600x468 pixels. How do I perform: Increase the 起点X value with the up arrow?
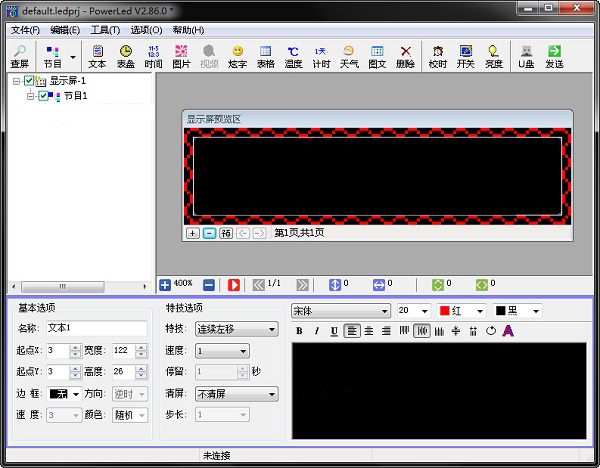[x=75, y=347]
